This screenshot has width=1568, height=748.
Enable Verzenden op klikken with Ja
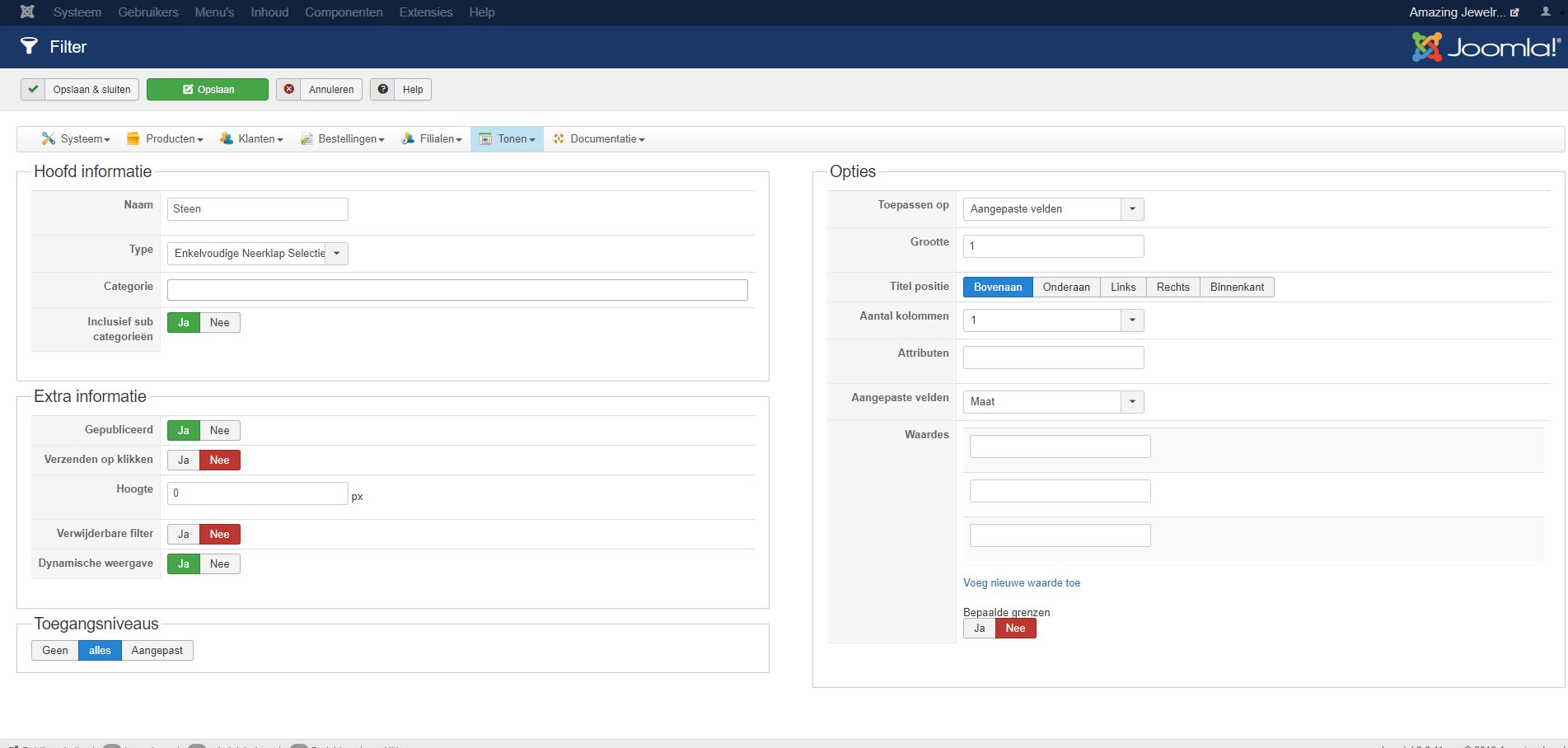[184, 460]
